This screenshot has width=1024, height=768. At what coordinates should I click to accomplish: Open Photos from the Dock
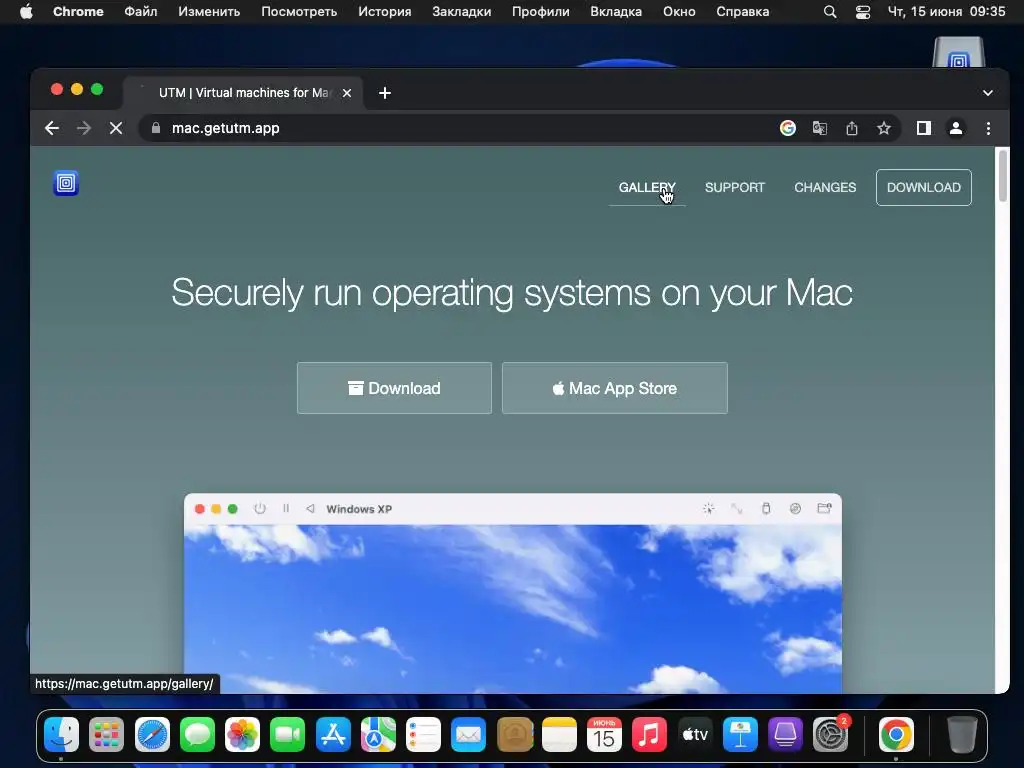242,735
